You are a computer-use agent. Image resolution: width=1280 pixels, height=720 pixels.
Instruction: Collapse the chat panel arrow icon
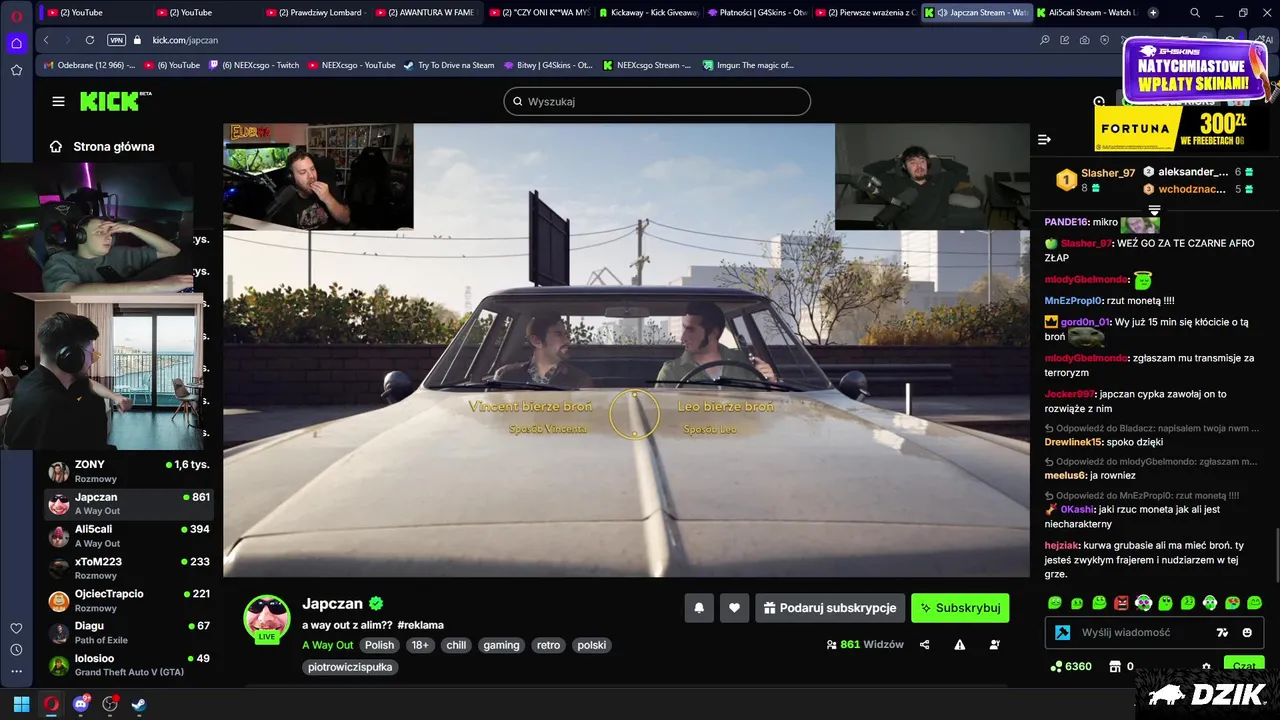pos(1044,139)
